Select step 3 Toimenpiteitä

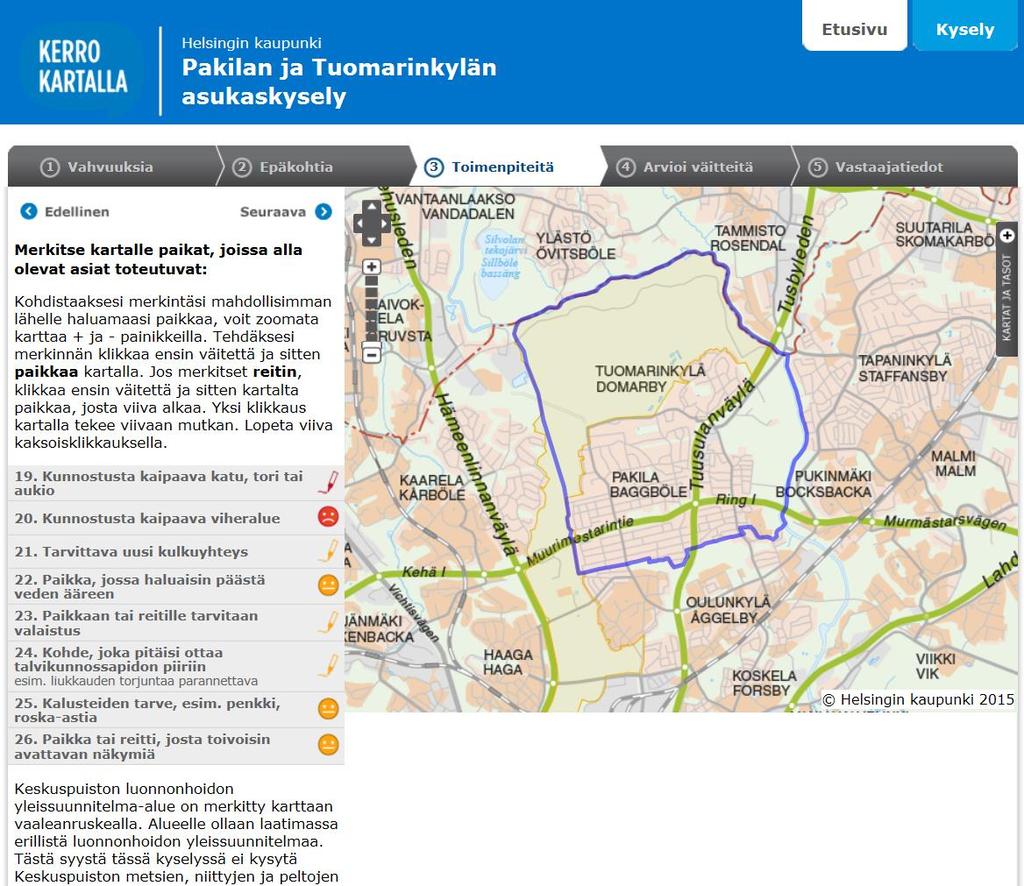click(507, 166)
